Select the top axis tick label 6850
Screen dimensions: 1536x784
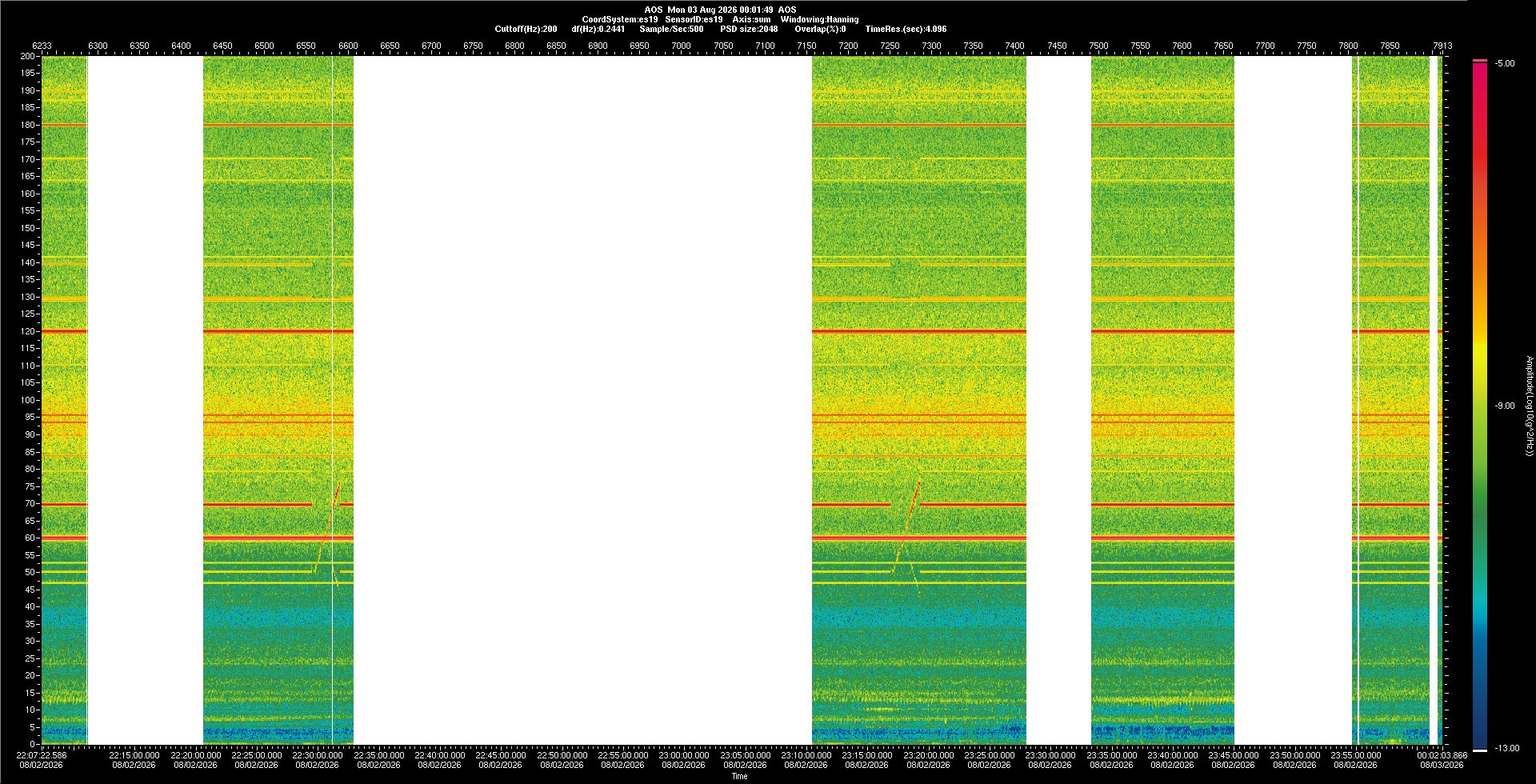click(556, 46)
